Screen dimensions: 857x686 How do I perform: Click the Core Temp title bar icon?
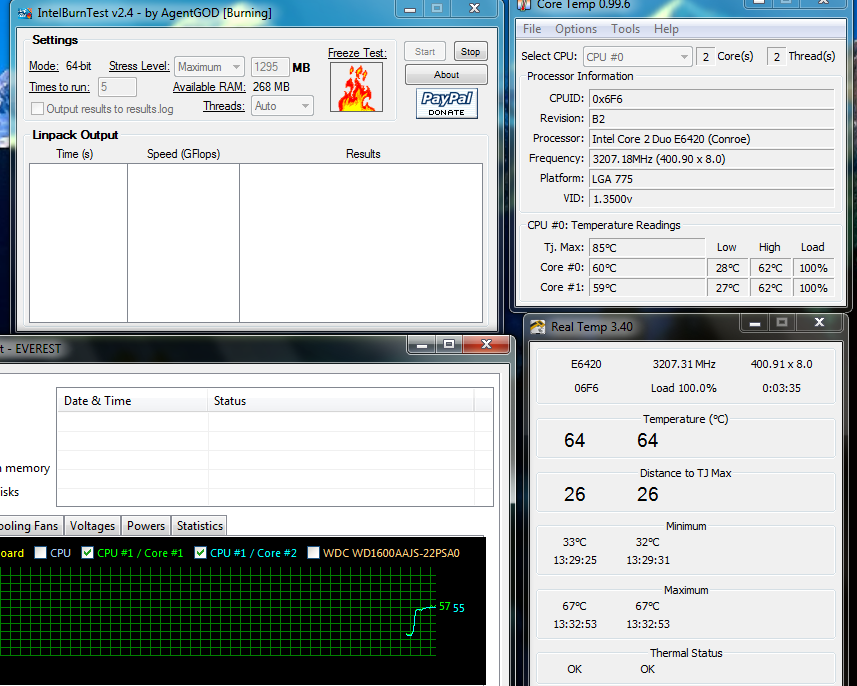point(525,5)
